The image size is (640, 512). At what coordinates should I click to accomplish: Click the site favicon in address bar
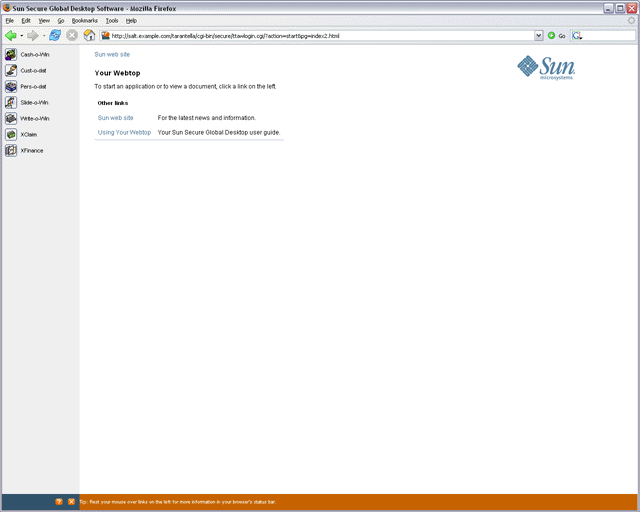pyautogui.click(x=105, y=36)
